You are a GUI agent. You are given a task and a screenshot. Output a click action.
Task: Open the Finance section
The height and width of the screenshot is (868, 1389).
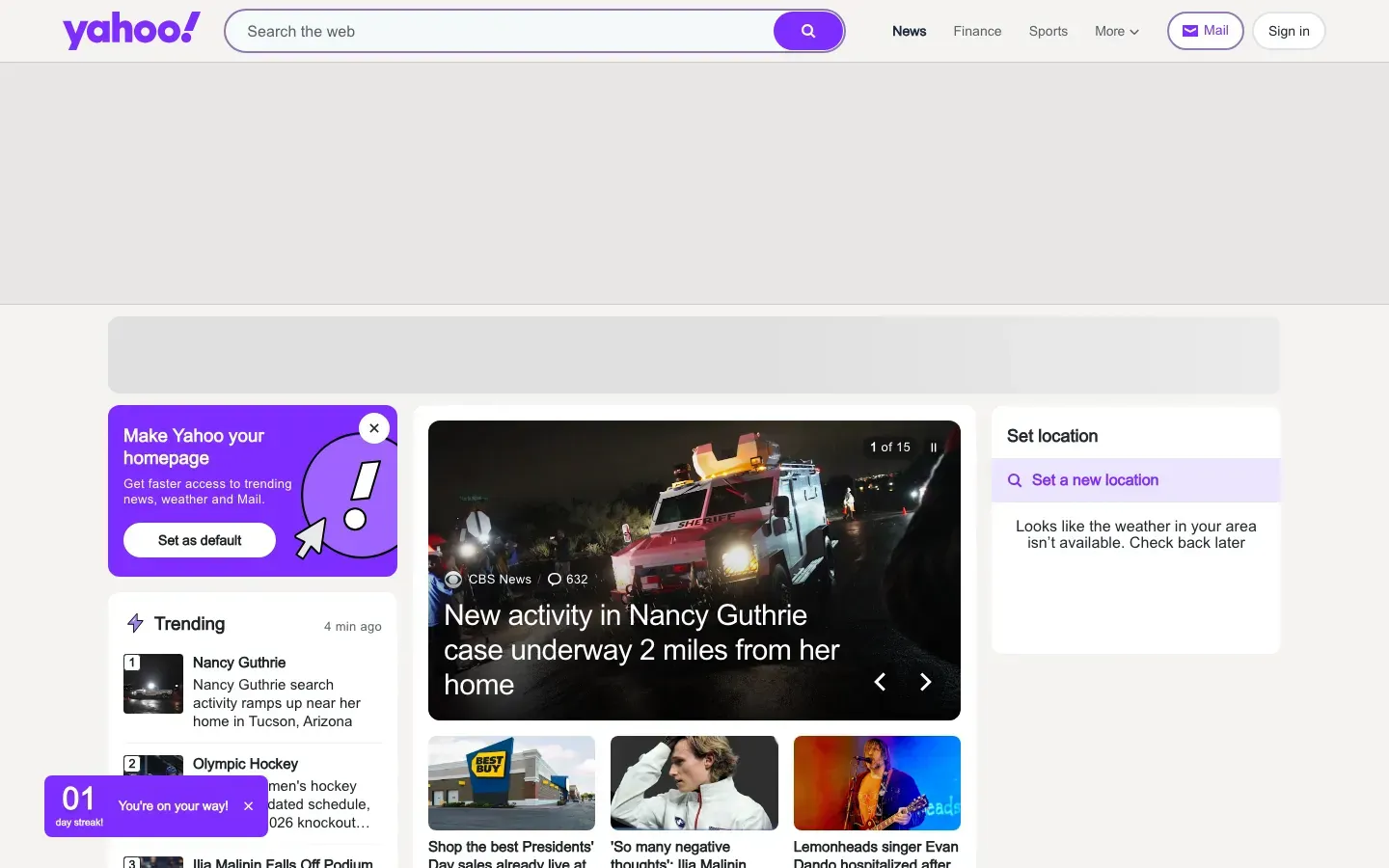coord(977,31)
